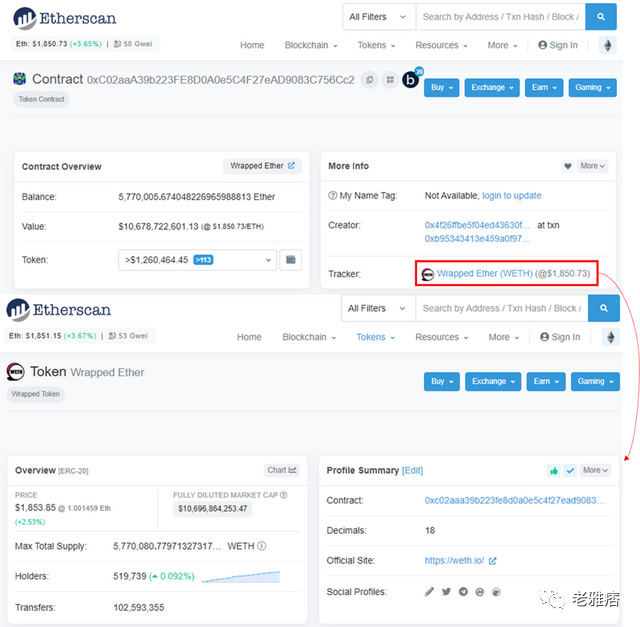Open upper Home nav item
Image resolution: width=640 pixels, height=627 pixels.
252,45
